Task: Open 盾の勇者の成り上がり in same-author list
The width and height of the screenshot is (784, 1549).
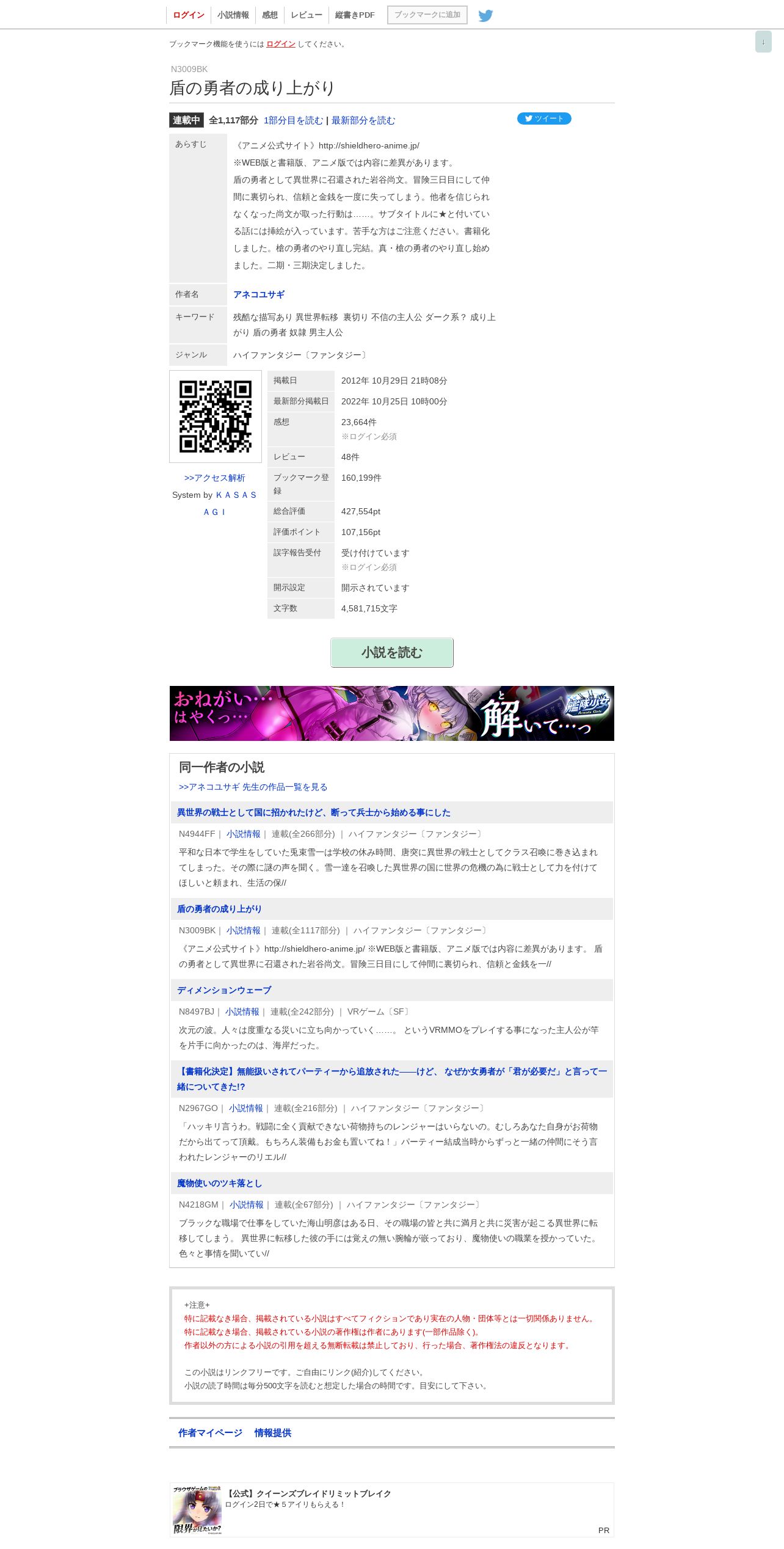Action: click(219, 909)
